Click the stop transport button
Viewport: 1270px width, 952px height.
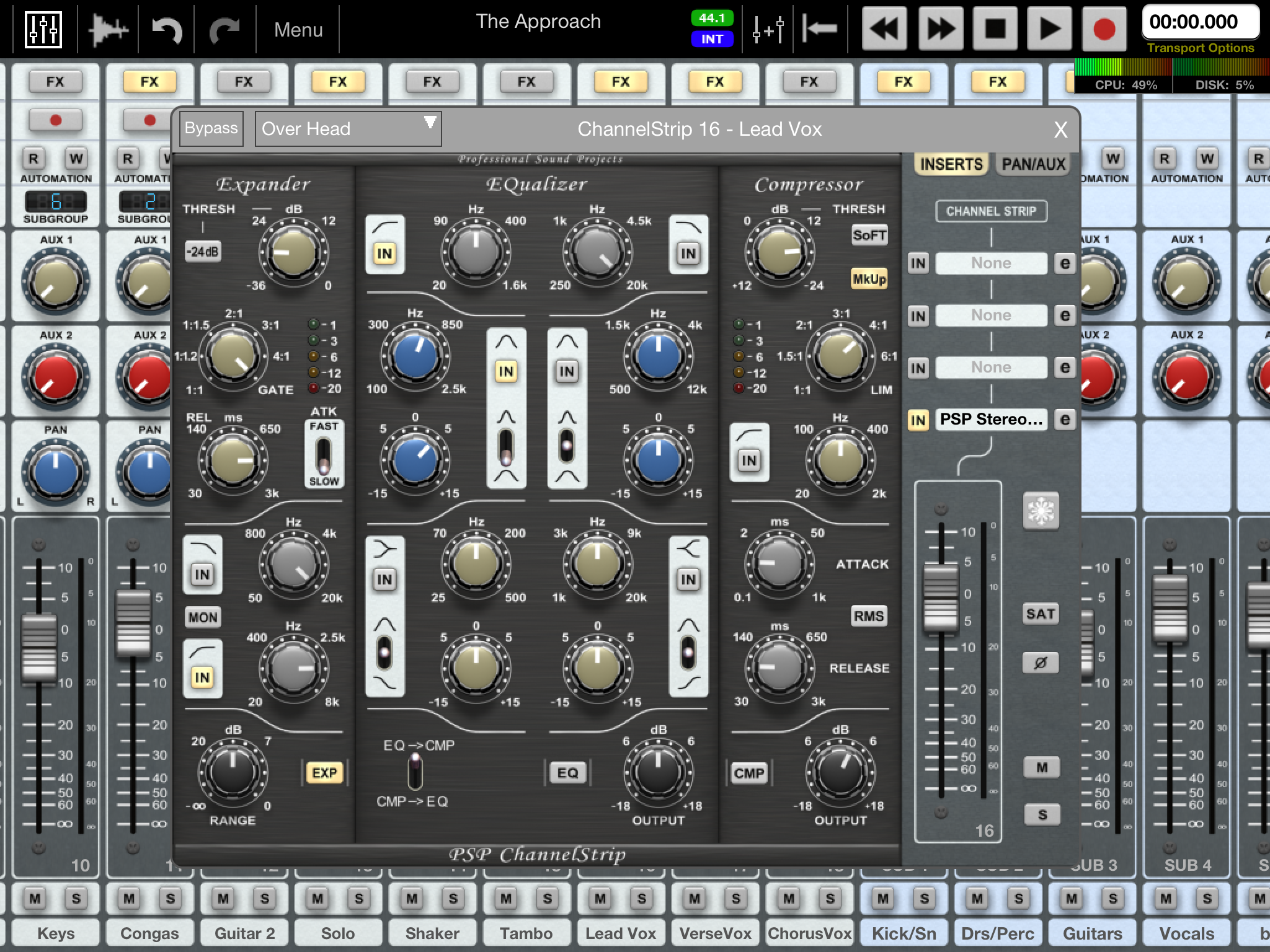coord(995,29)
